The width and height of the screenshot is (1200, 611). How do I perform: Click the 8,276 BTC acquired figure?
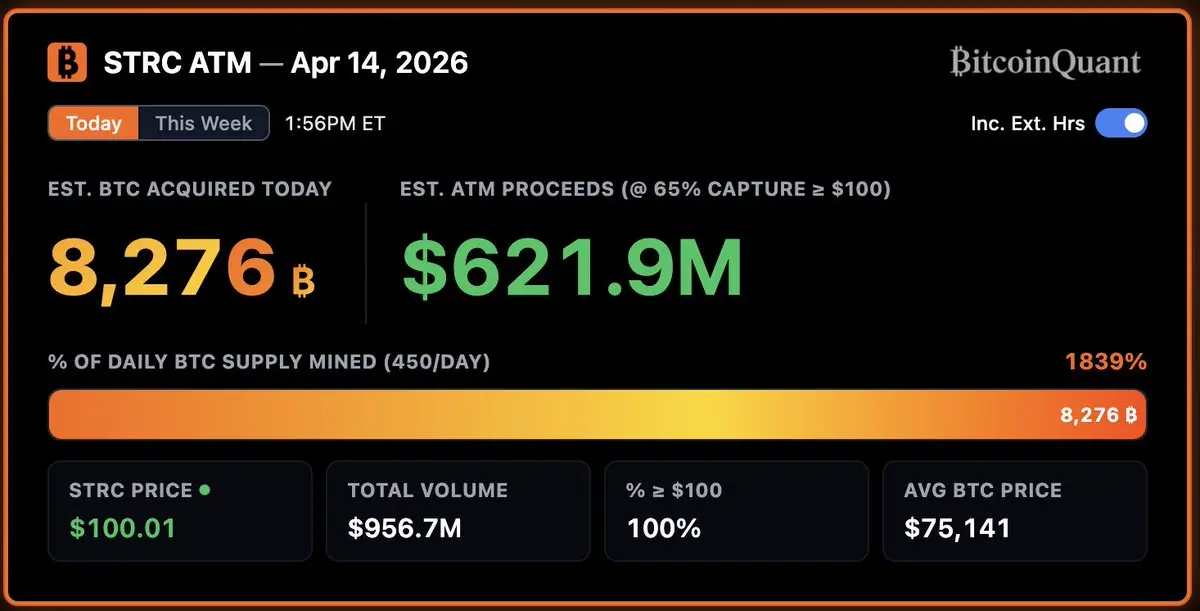click(162, 266)
